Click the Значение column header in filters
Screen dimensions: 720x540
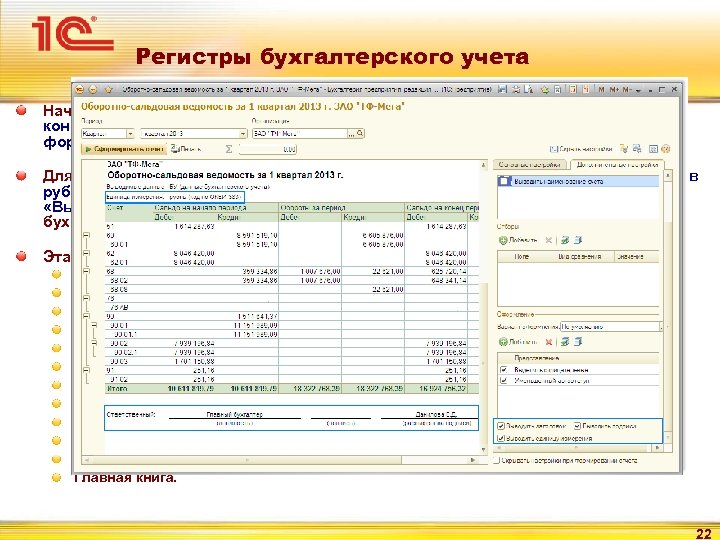coord(636,257)
